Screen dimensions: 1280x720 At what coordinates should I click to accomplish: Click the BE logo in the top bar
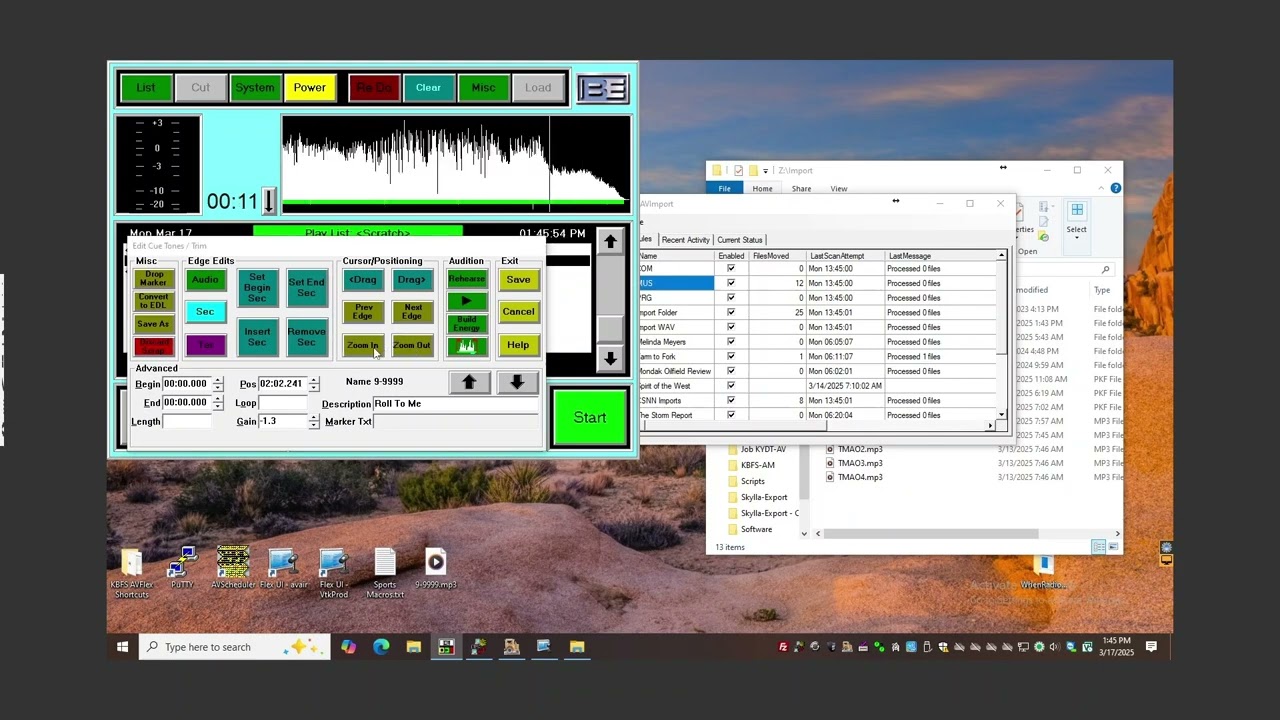tap(603, 89)
